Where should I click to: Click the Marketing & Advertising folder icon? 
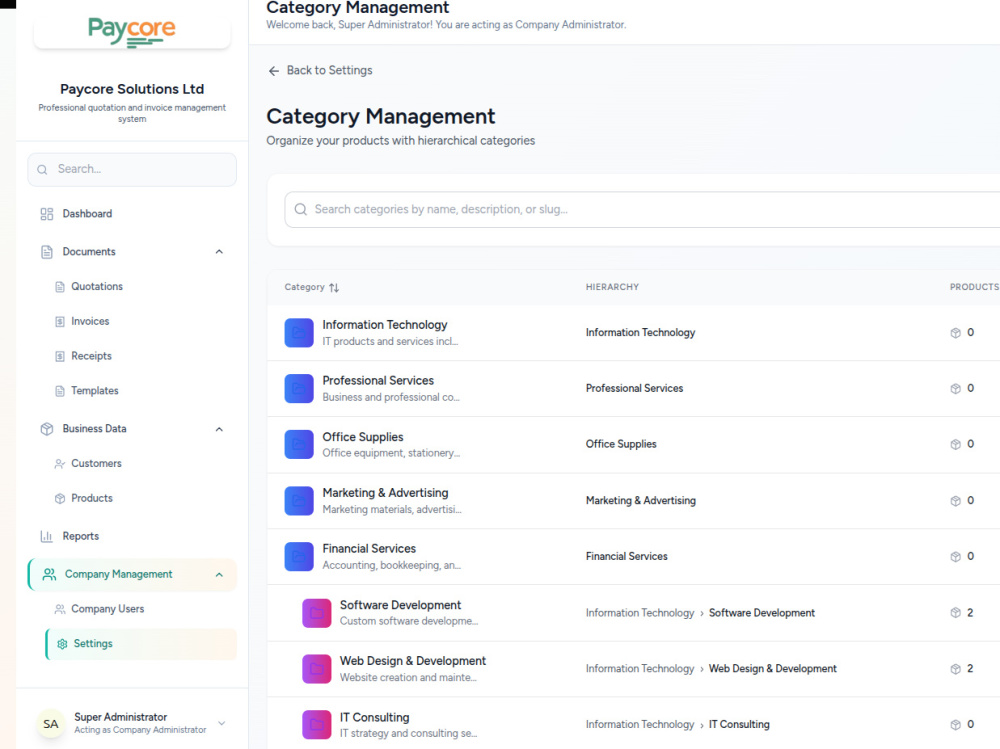[298, 501]
